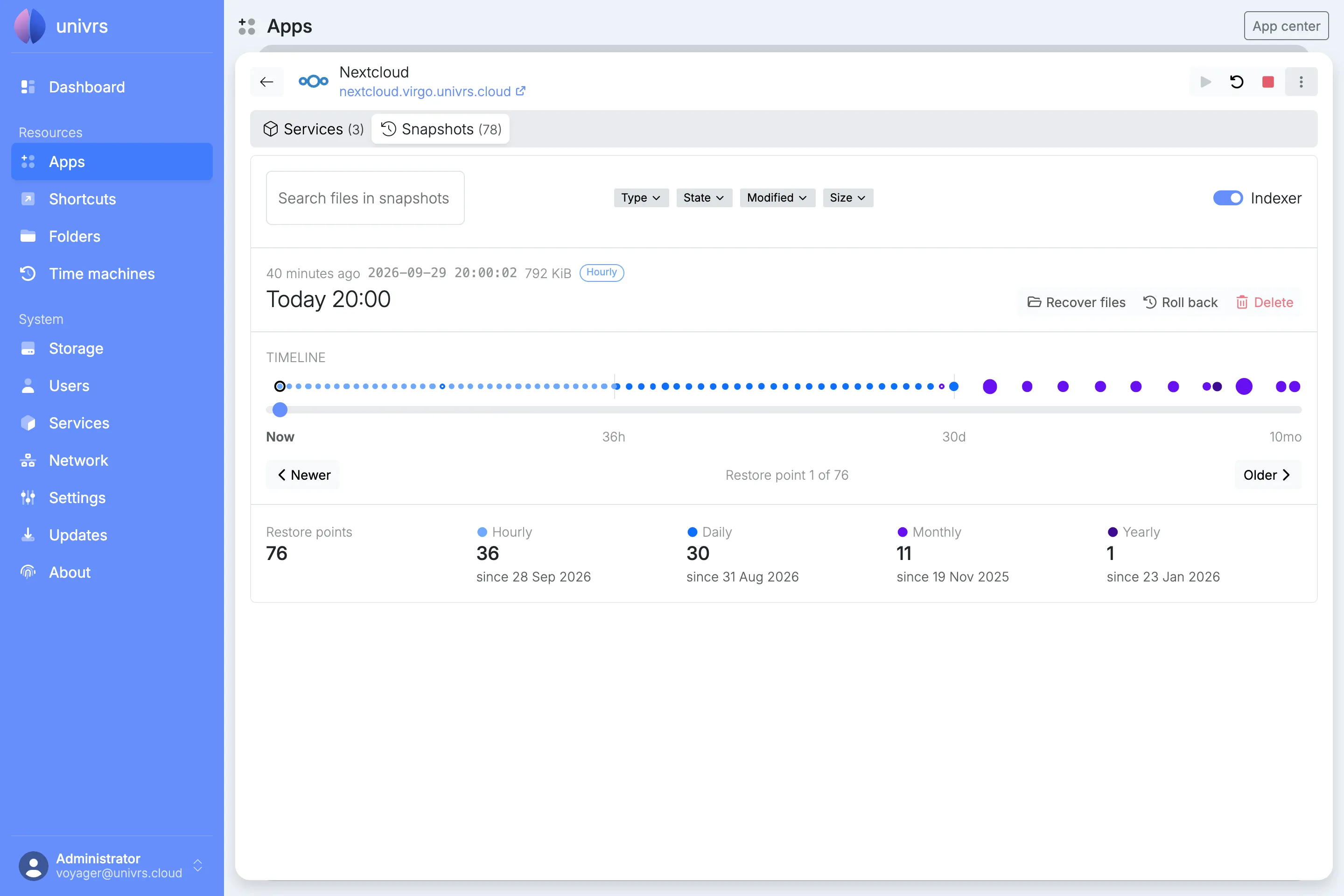
Task: Open Users page
Action: (112, 386)
